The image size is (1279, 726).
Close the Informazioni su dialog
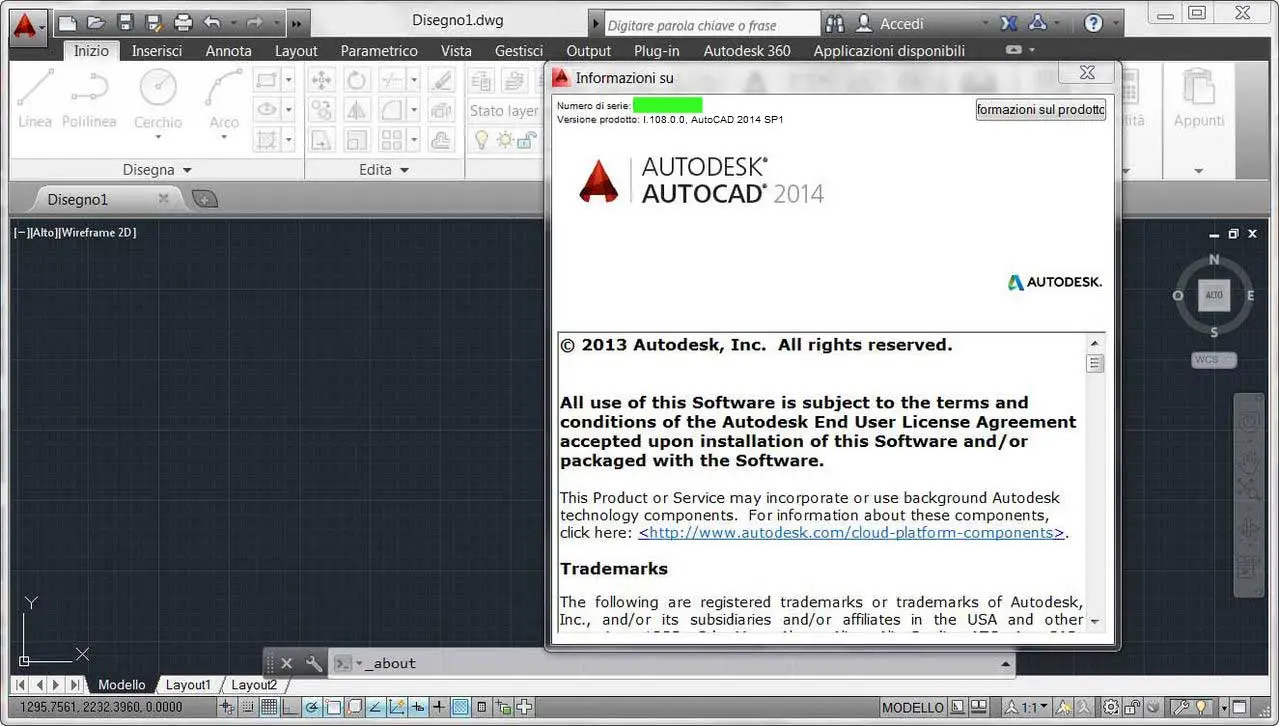pyautogui.click(x=1087, y=73)
